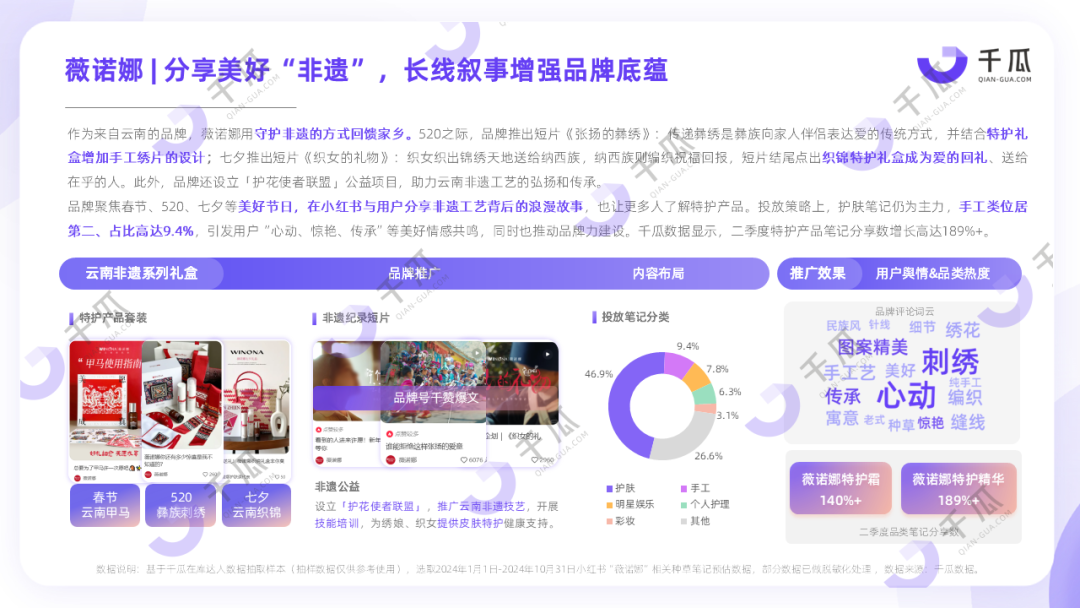This screenshot has width=1080, height=608.
Task: Click the 26.6% donut chart label
Action: (709, 456)
